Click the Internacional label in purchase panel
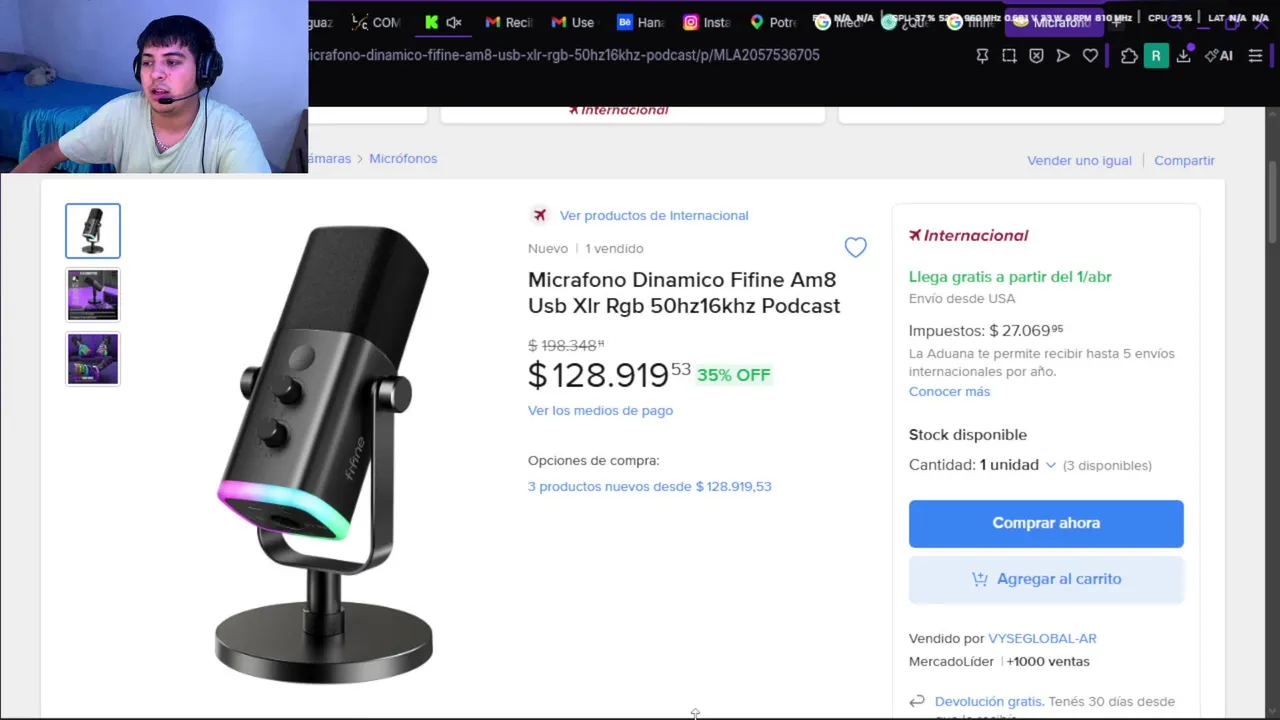 968,235
